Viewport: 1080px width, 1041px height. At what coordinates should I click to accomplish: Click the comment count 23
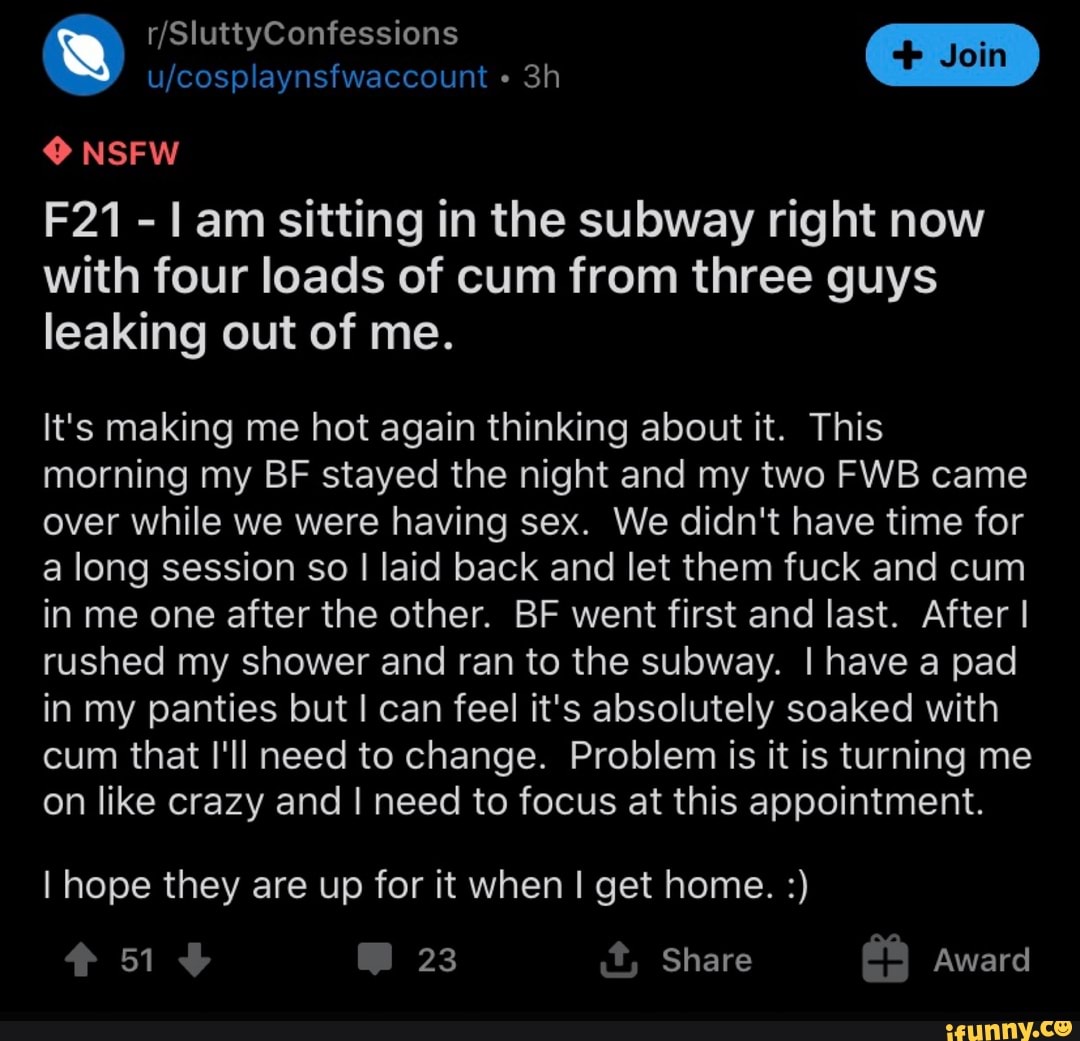[x=437, y=960]
